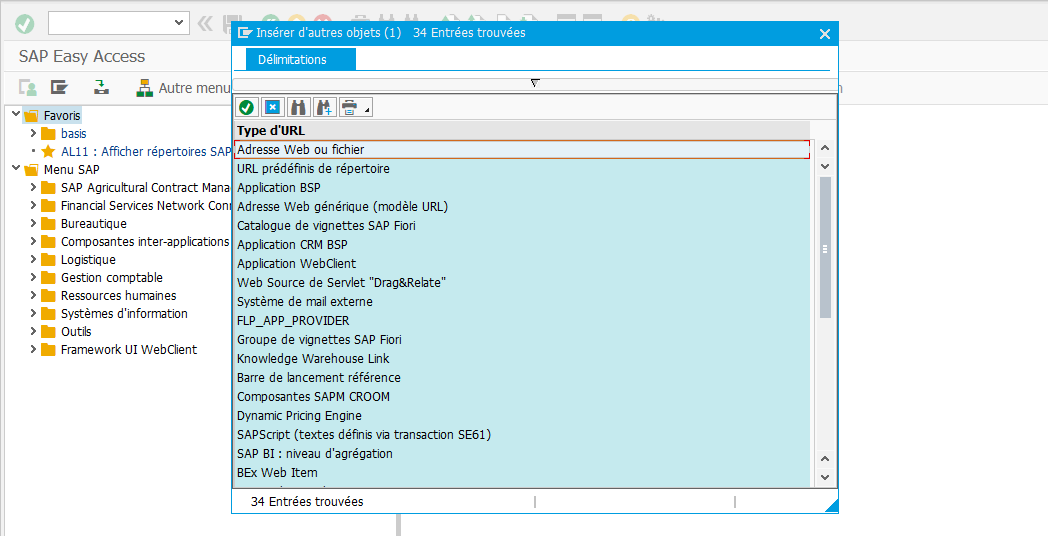Open the transaction command field dropdown

(180, 22)
